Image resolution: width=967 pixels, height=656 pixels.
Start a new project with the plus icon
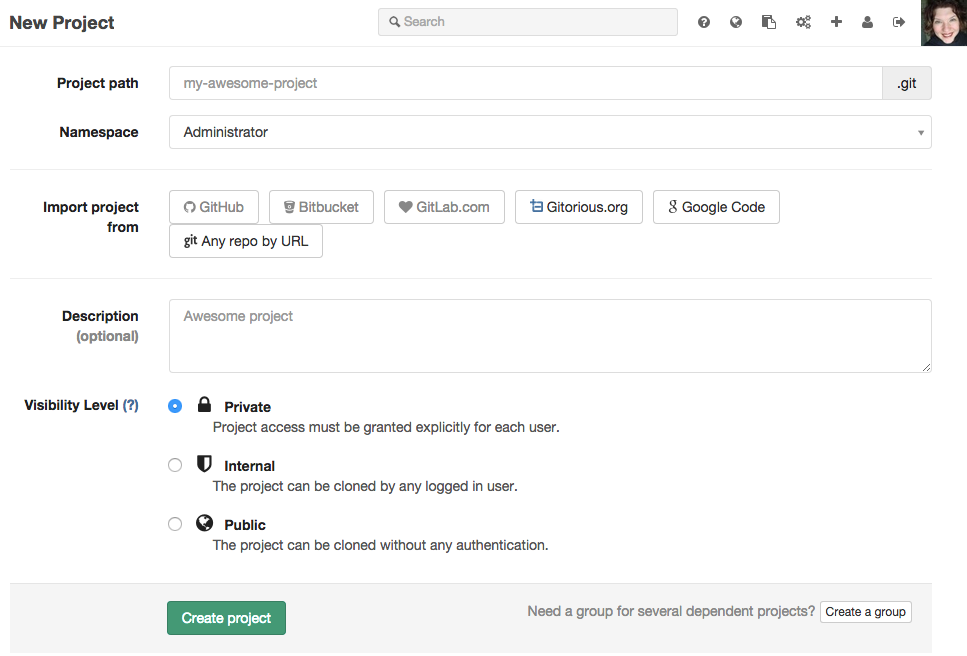click(836, 21)
